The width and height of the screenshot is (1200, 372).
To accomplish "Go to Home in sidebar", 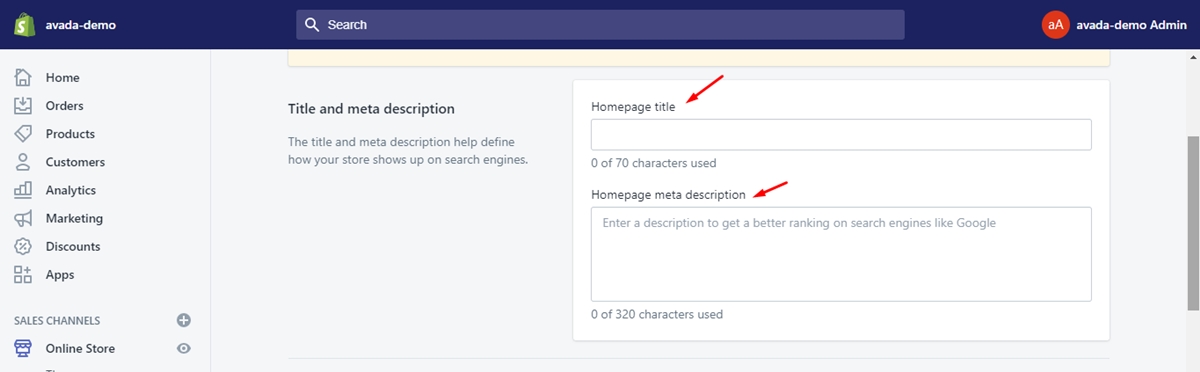I will tap(62, 78).
